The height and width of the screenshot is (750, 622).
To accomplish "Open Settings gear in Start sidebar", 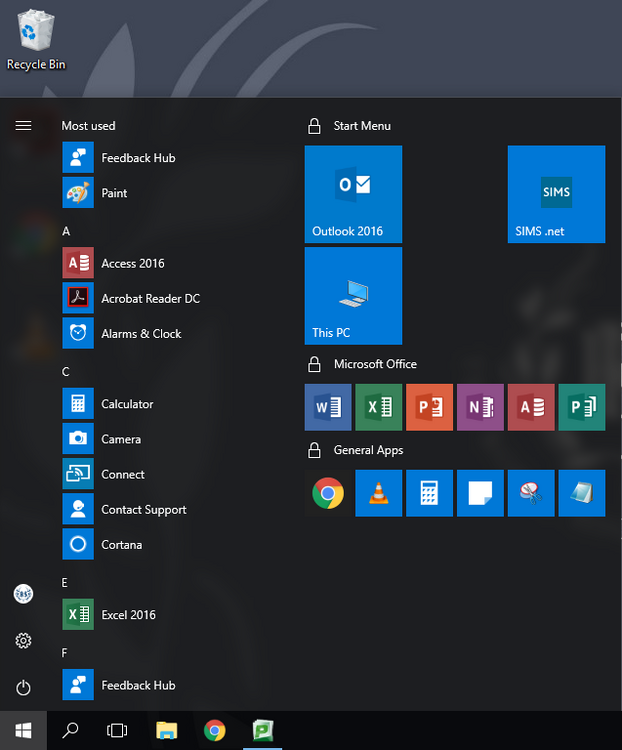I will pos(23,640).
